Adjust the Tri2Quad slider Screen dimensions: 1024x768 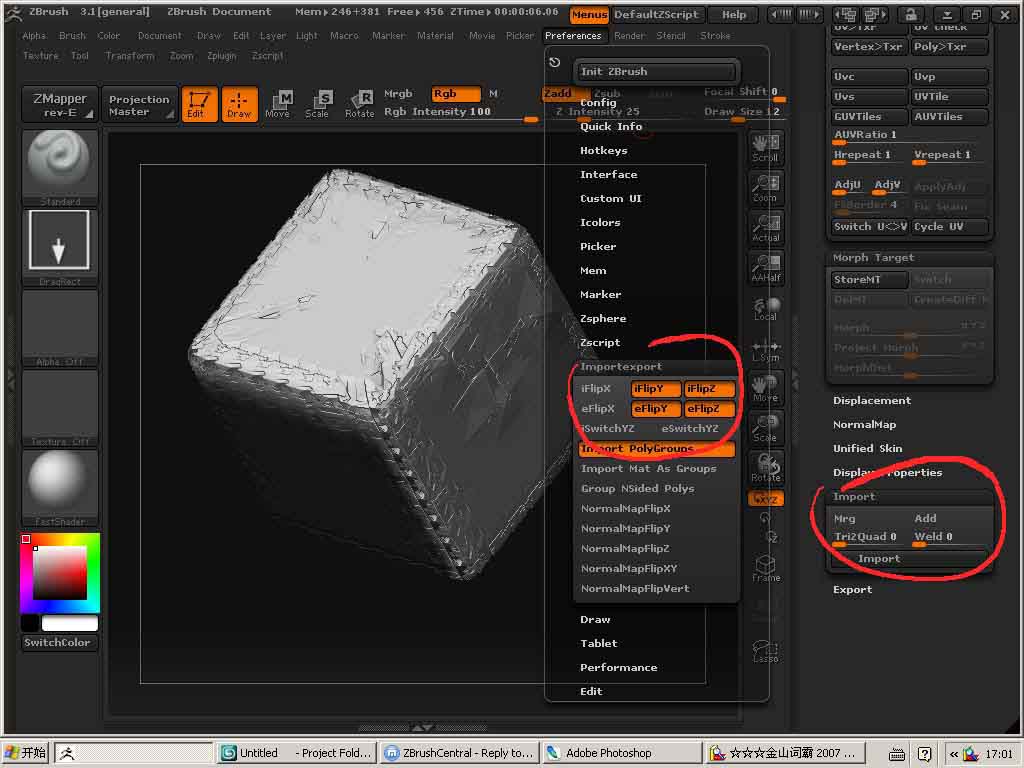[x=869, y=537]
